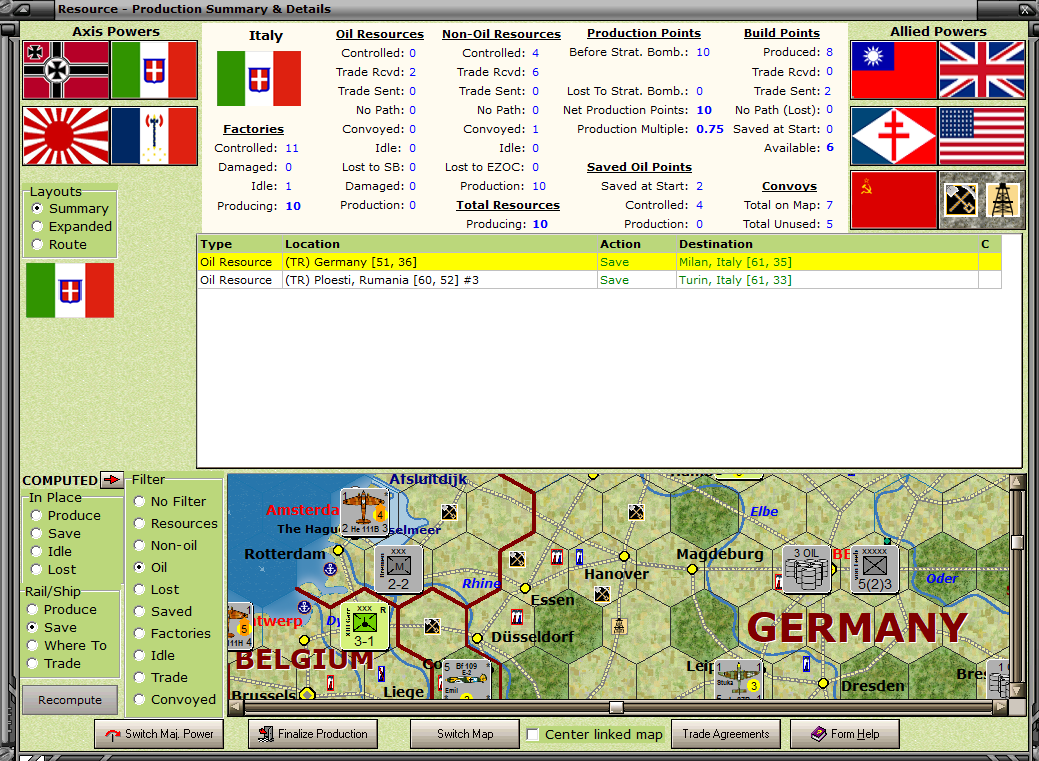Select the Route layout option
This screenshot has width=1039, height=761.
(60, 244)
